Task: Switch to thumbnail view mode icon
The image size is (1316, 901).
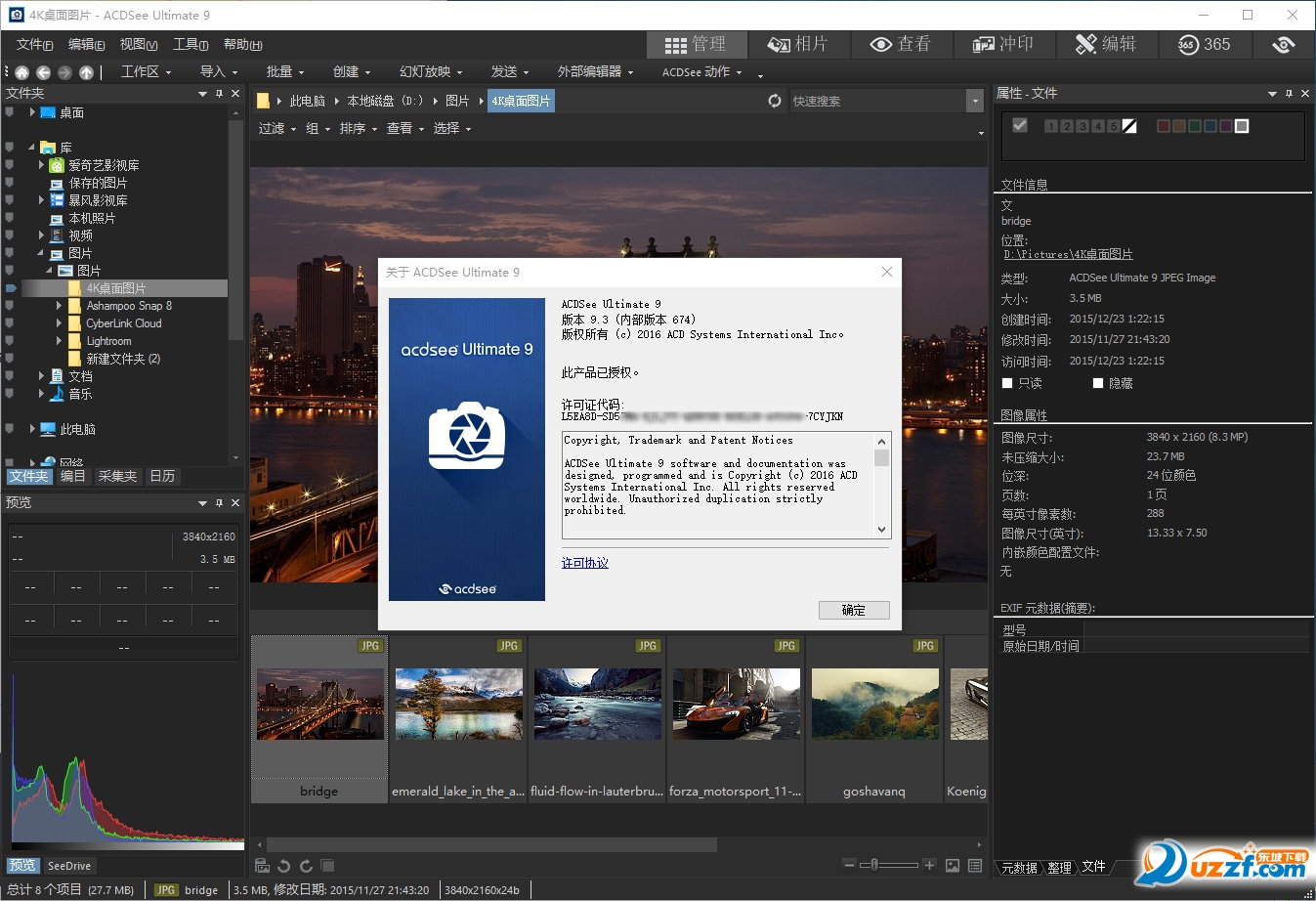Action: [x=953, y=865]
